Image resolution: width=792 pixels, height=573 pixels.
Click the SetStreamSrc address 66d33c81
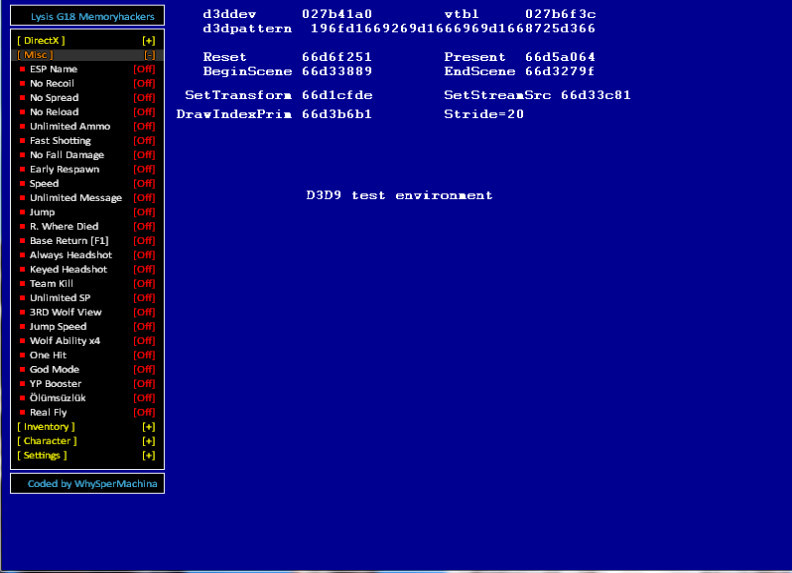tap(596, 95)
